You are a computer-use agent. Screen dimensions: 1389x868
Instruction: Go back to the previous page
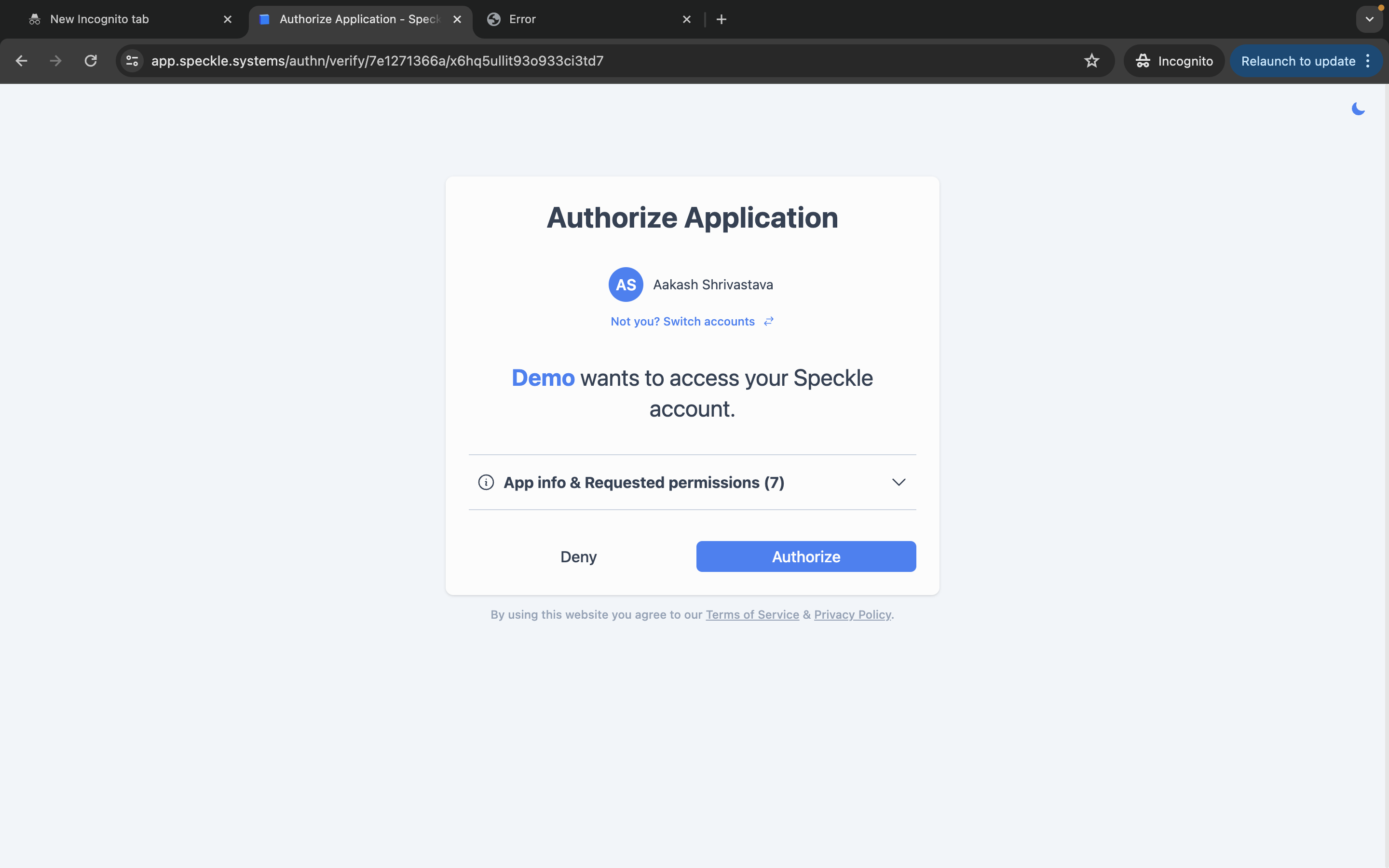pyautogui.click(x=22, y=61)
